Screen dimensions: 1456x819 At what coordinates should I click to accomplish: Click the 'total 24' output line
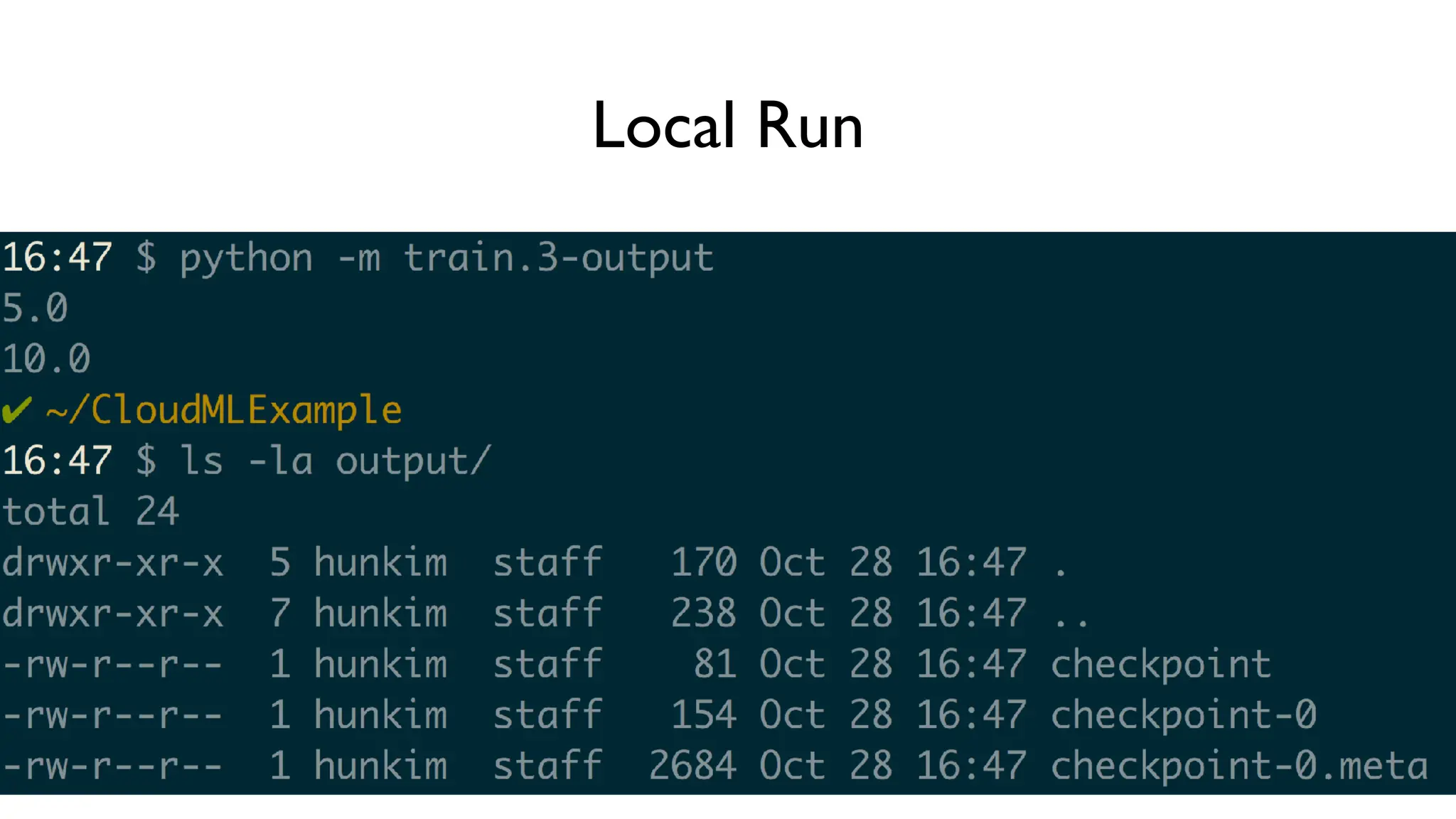click(90, 512)
